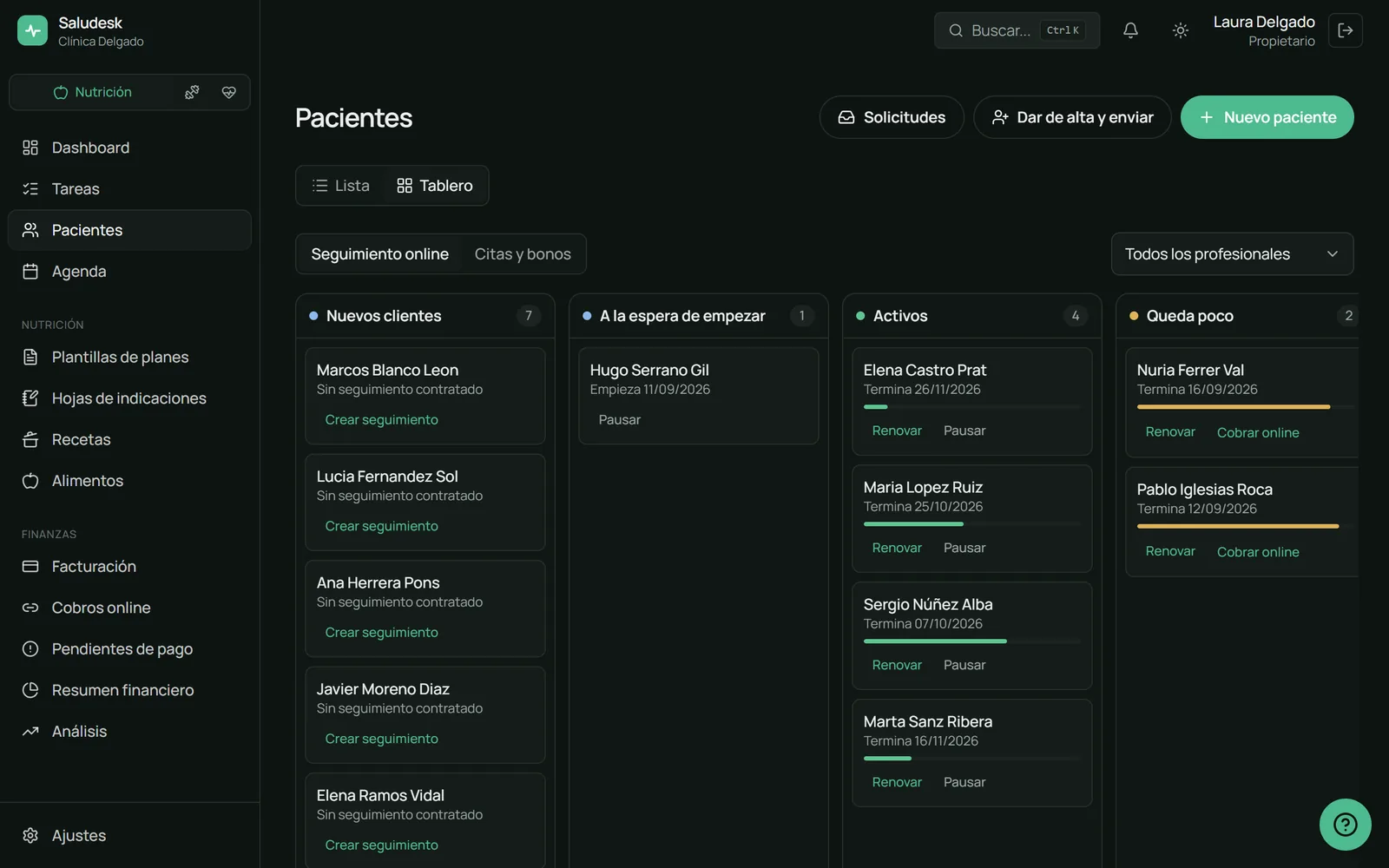Click Cobrar online for Nuria Ferrer Val

pyautogui.click(x=1258, y=432)
